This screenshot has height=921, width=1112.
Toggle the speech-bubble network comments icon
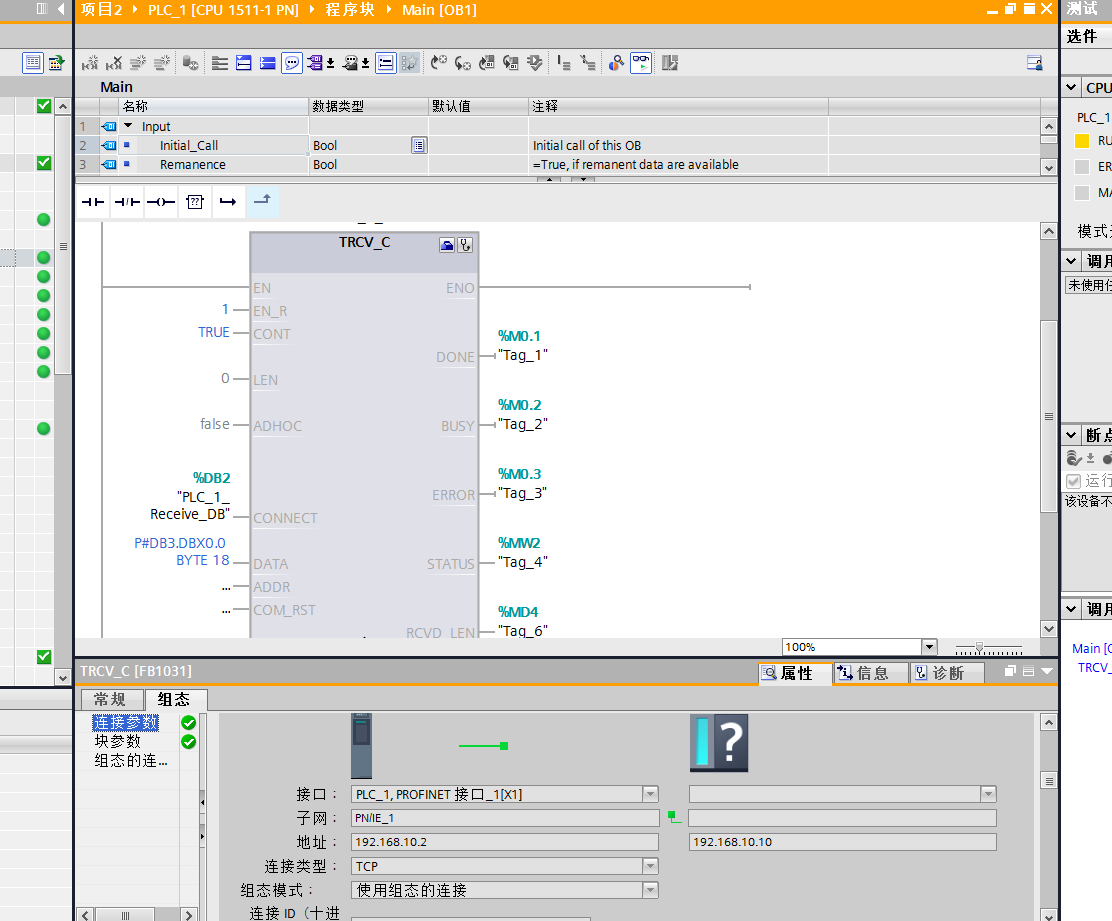click(291, 63)
